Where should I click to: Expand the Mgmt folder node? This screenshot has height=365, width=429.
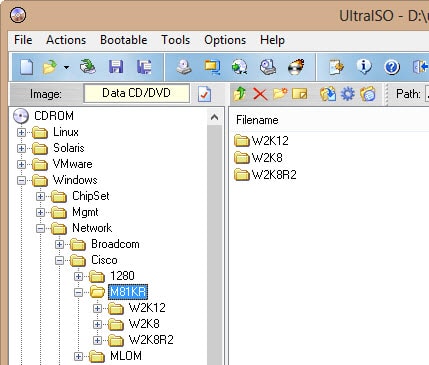pos(40,212)
